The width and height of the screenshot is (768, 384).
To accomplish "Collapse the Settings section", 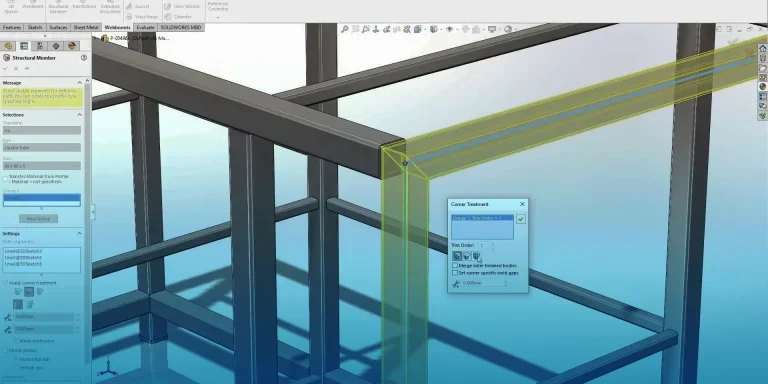I will coord(79,234).
